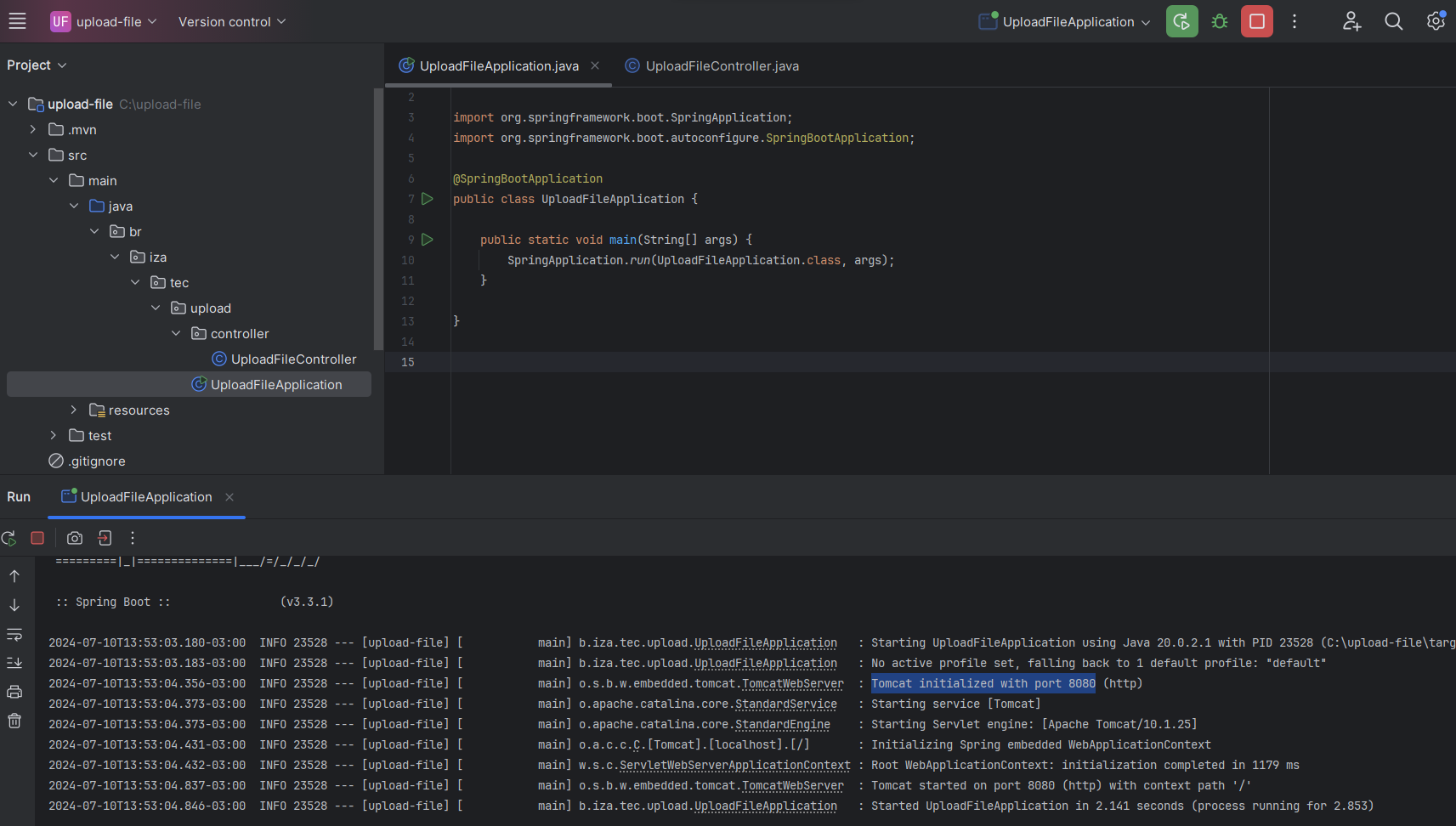Viewport: 1456px width, 826px height.
Task: Toggle scroll to end of console
Action: coord(14,663)
